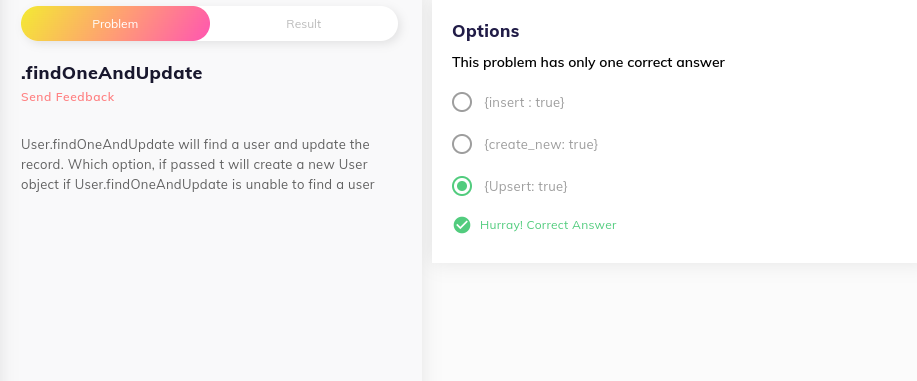Click the problem description paragraph
917x381 pixels.
click(198, 164)
